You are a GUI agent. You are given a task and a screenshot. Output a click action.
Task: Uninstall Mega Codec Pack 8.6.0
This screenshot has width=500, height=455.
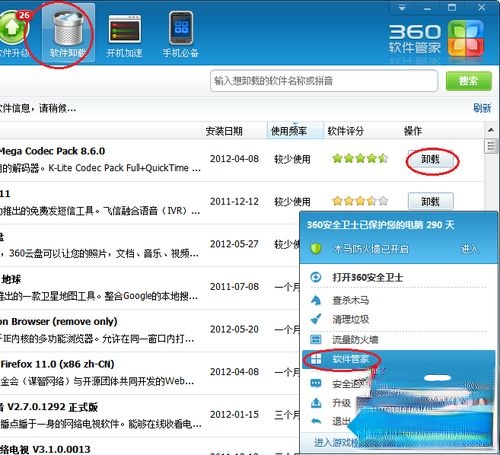[431, 159]
